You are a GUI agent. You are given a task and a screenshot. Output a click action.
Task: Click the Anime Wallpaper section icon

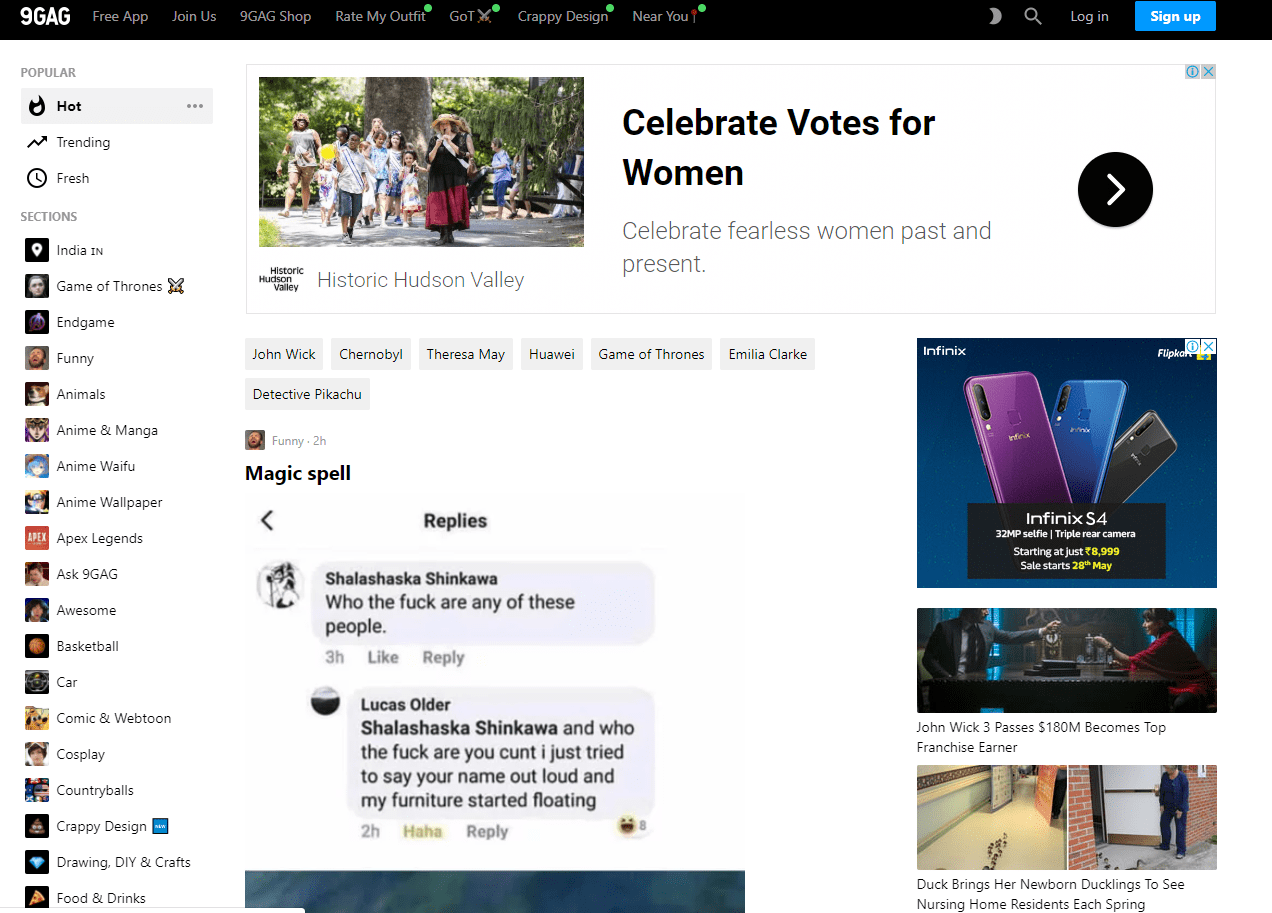(x=37, y=502)
